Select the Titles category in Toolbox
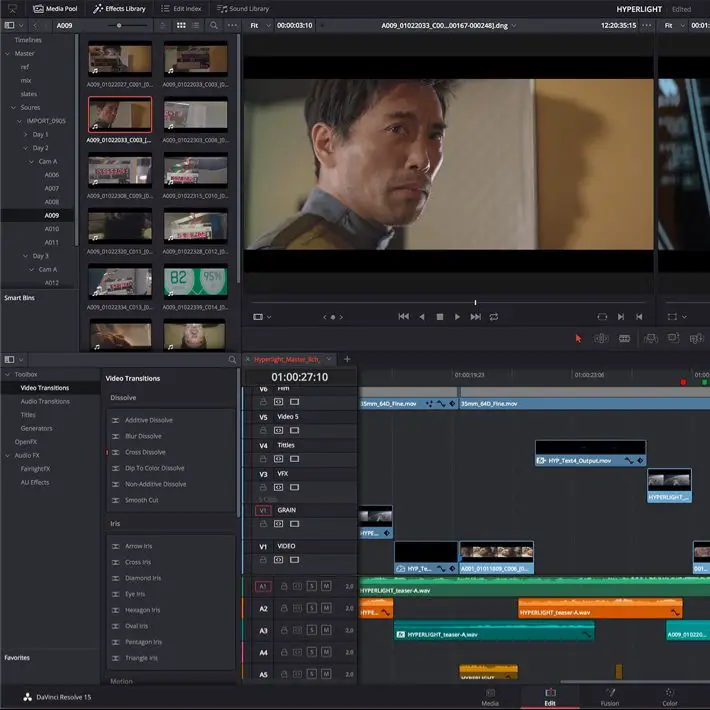The width and height of the screenshot is (710, 710). (28, 415)
